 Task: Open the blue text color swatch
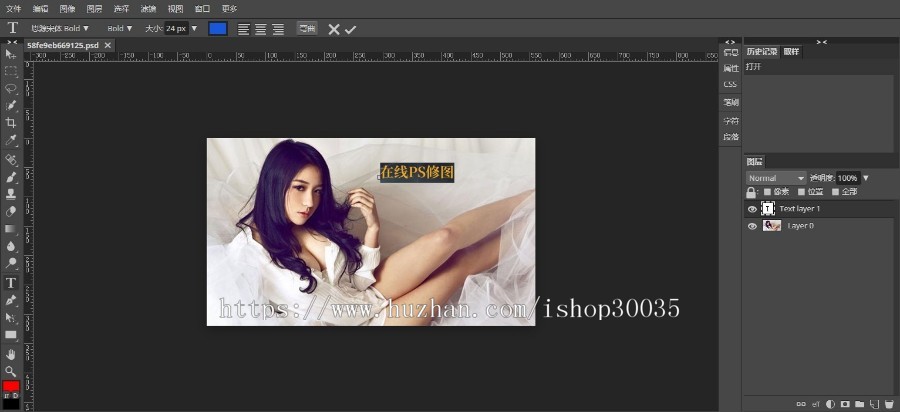(217, 29)
